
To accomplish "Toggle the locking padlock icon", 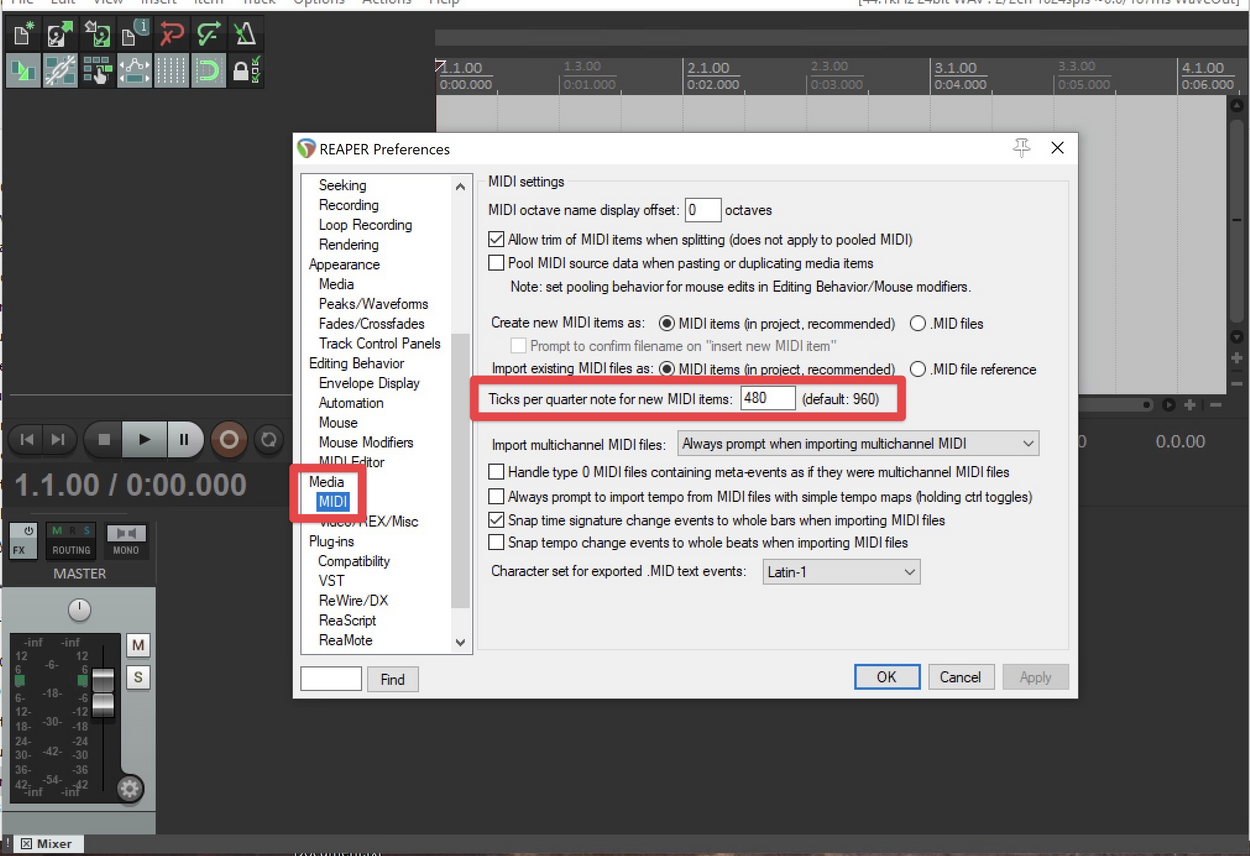I will pos(243,71).
